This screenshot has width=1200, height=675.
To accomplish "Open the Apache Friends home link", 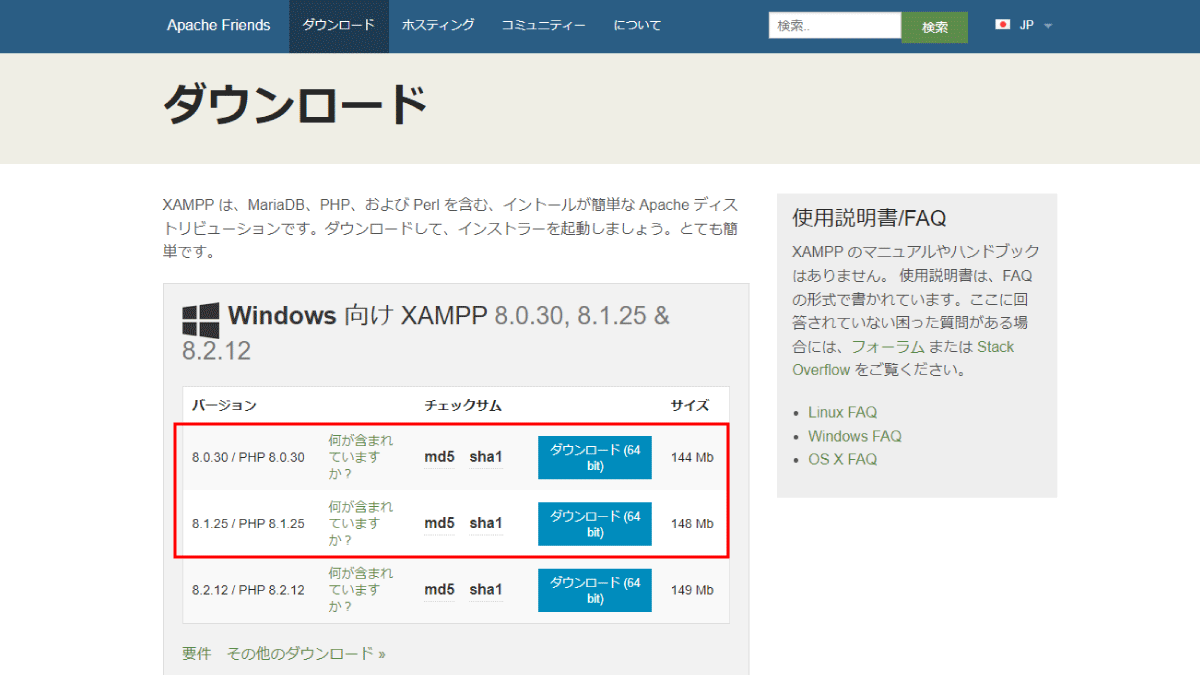I will [x=218, y=26].
